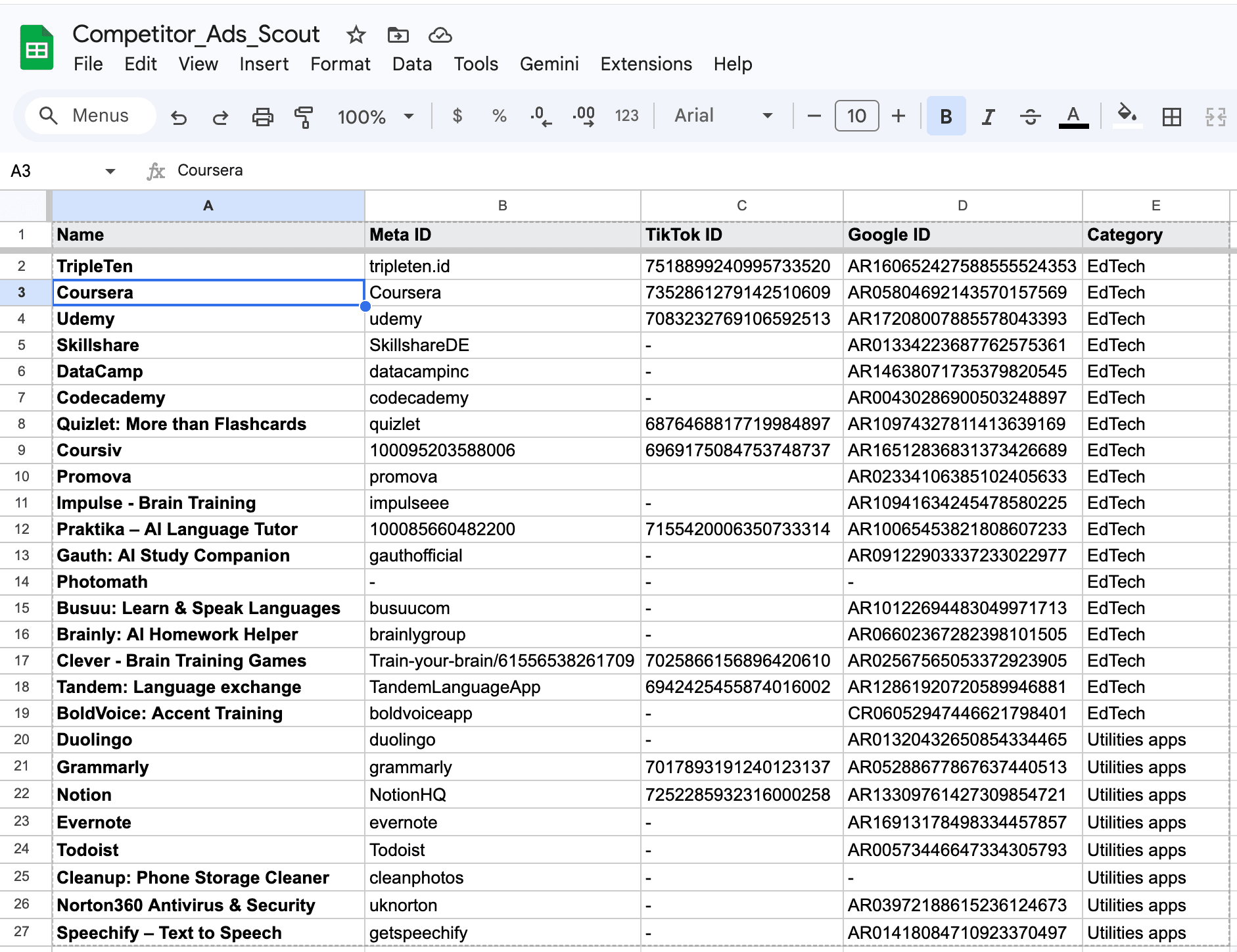Click the move to folder icon
Screen dimensions: 1237x952
tap(398, 35)
